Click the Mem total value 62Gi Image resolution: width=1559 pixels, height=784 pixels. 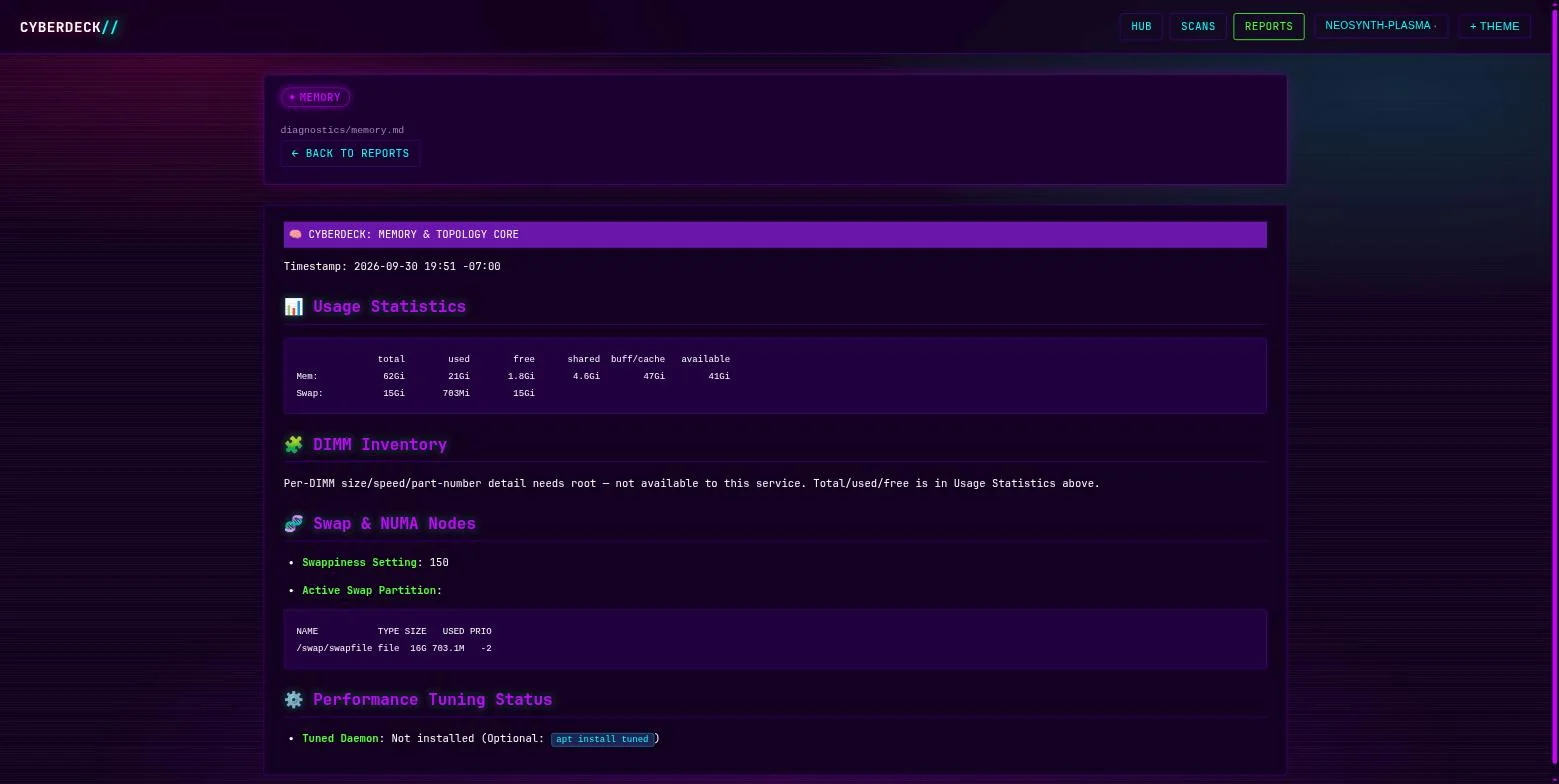pos(394,376)
